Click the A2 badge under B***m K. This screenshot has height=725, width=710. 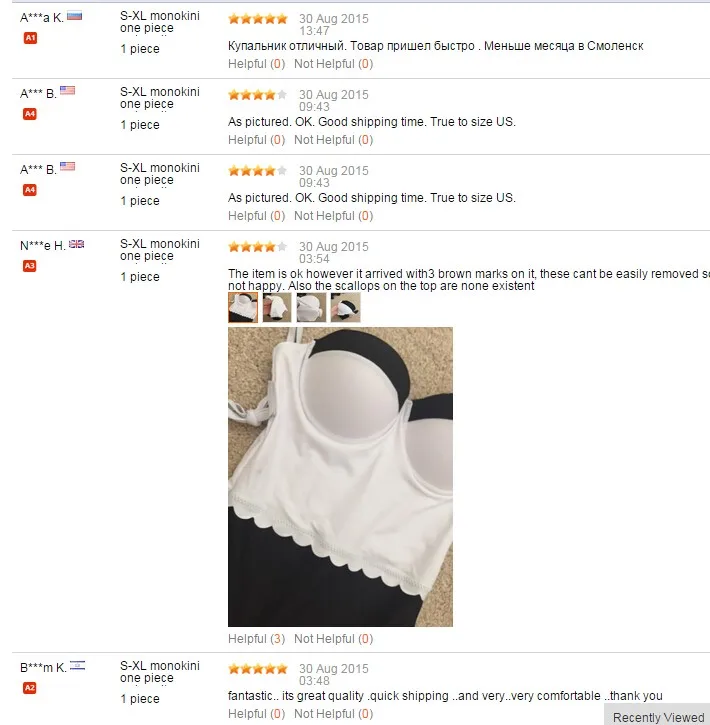pos(30,688)
